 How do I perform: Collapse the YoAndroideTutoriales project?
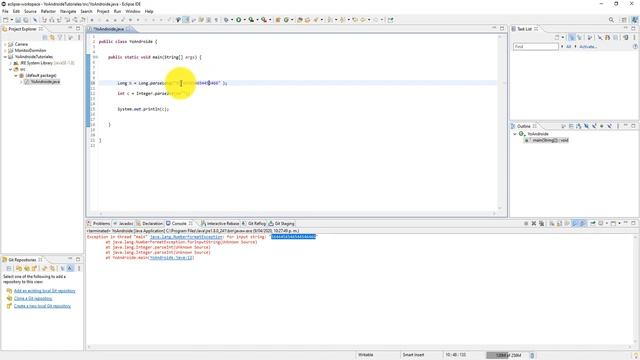tap(5, 57)
